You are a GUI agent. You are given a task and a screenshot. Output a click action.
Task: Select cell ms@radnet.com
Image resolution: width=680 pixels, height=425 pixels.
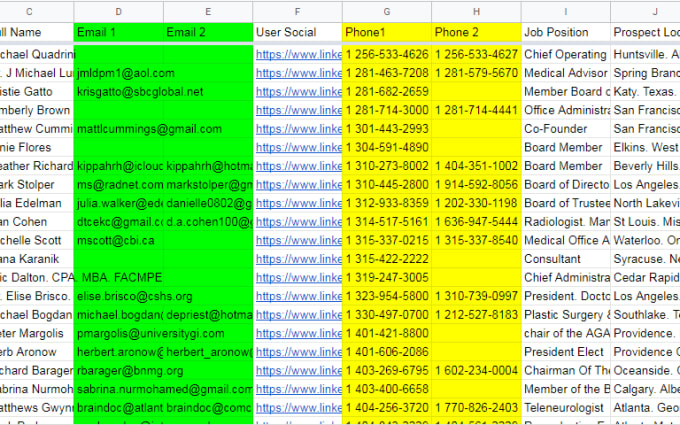coord(118,185)
